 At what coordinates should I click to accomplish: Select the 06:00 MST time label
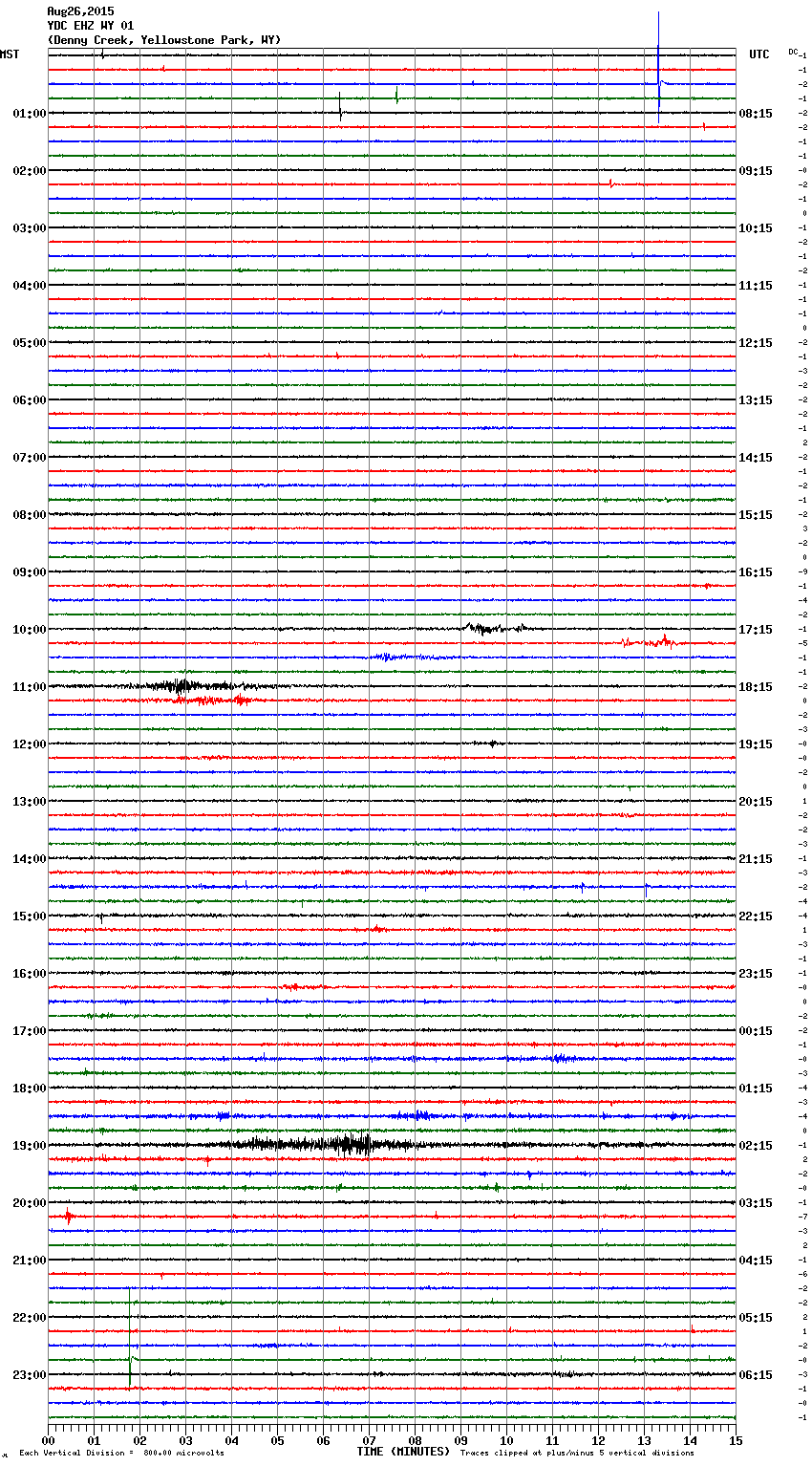(x=30, y=400)
